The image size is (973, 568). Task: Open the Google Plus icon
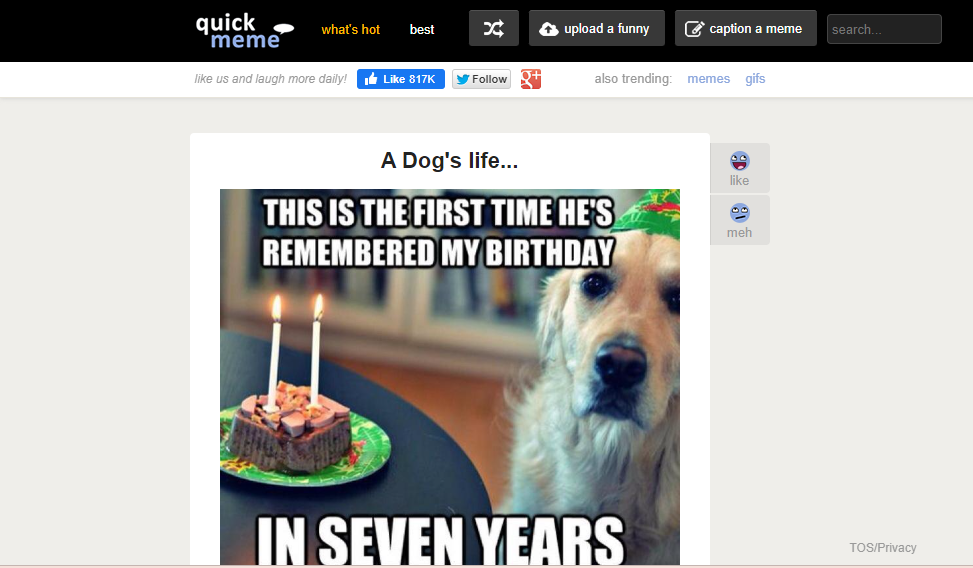click(x=531, y=79)
